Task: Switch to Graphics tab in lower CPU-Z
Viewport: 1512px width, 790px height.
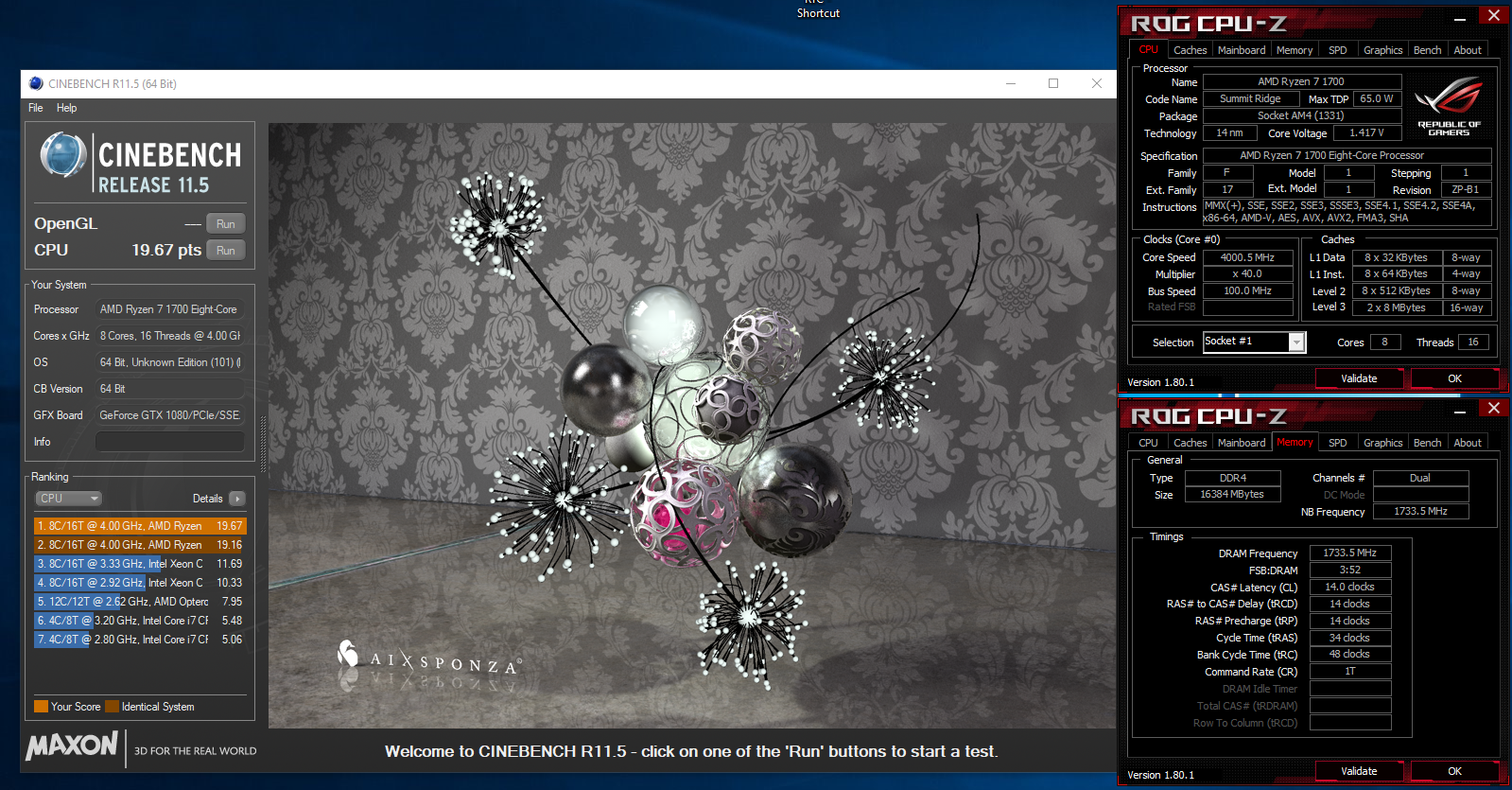Action: tap(1382, 443)
